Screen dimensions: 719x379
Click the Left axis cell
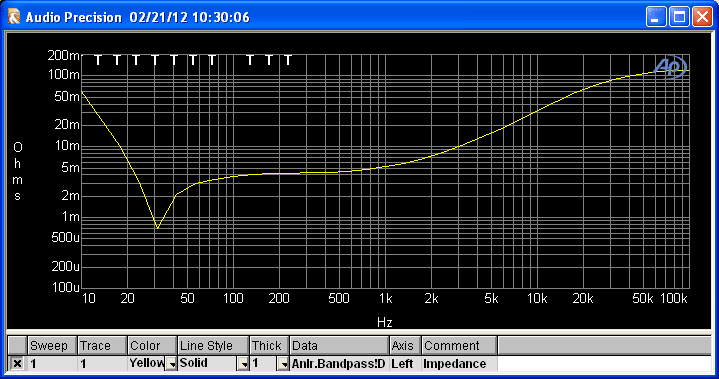pos(405,364)
